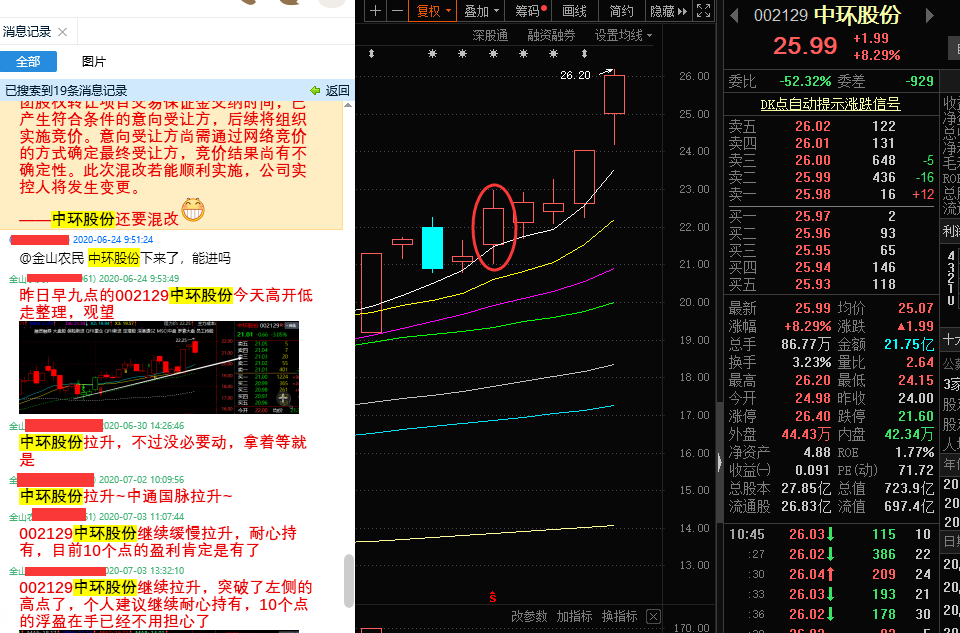The width and height of the screenshot is (960, 633).
Task: Select the 卖五 26.02 order row
Action: (x=830, y=126)
